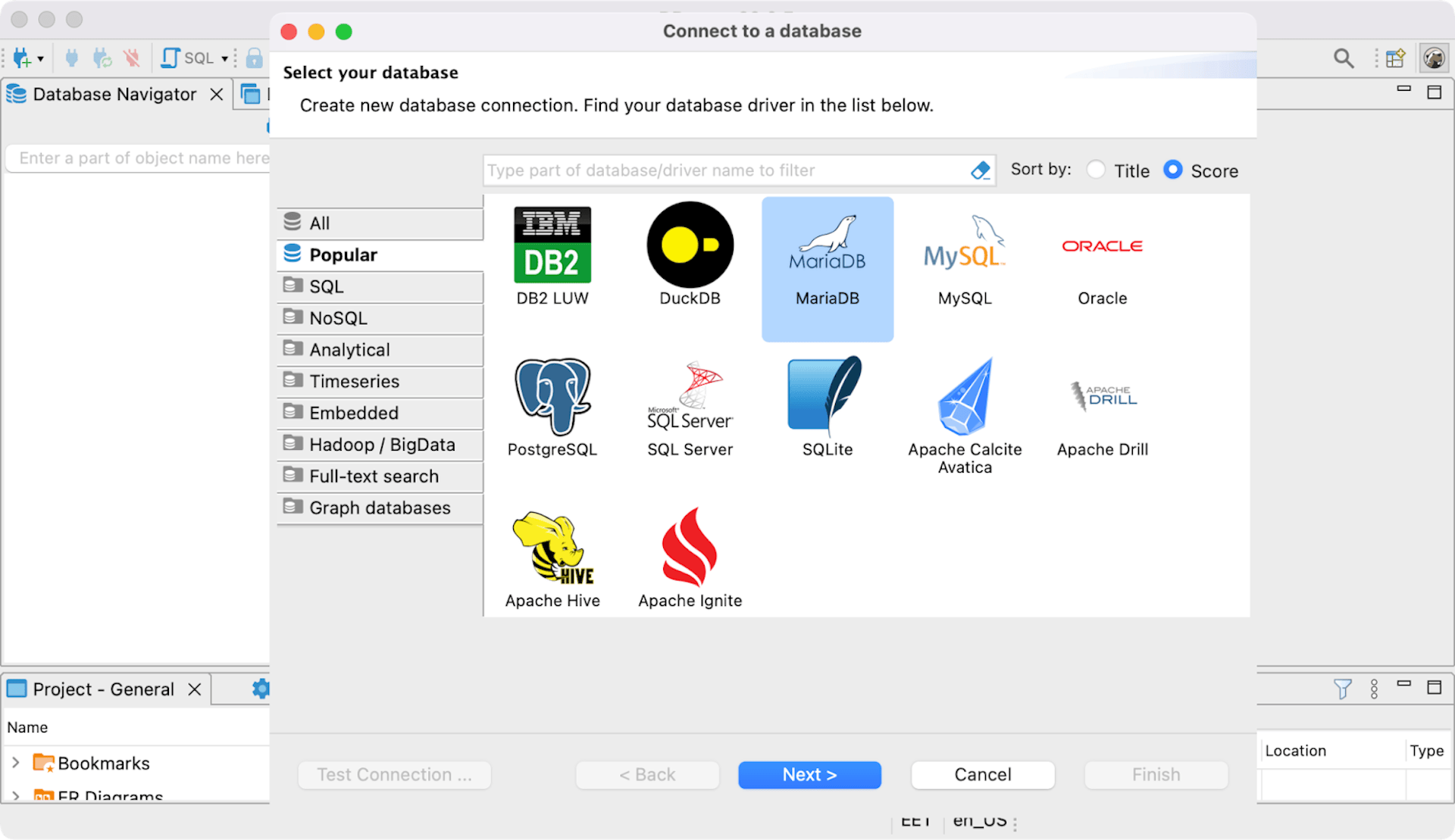Show the Graph databases category

[380, 507]
